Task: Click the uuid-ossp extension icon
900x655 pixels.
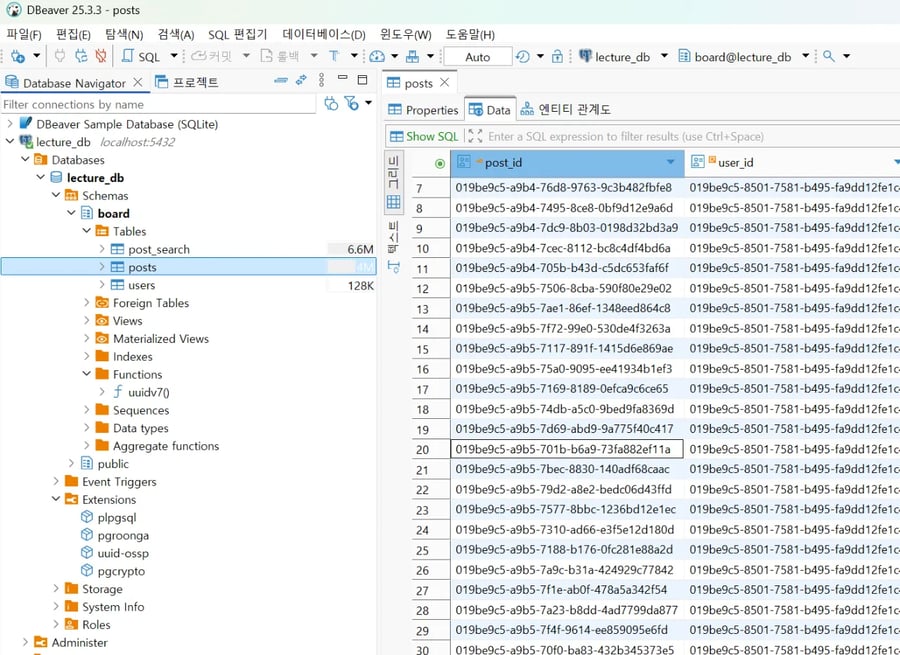Action: [x=87, y=553]
